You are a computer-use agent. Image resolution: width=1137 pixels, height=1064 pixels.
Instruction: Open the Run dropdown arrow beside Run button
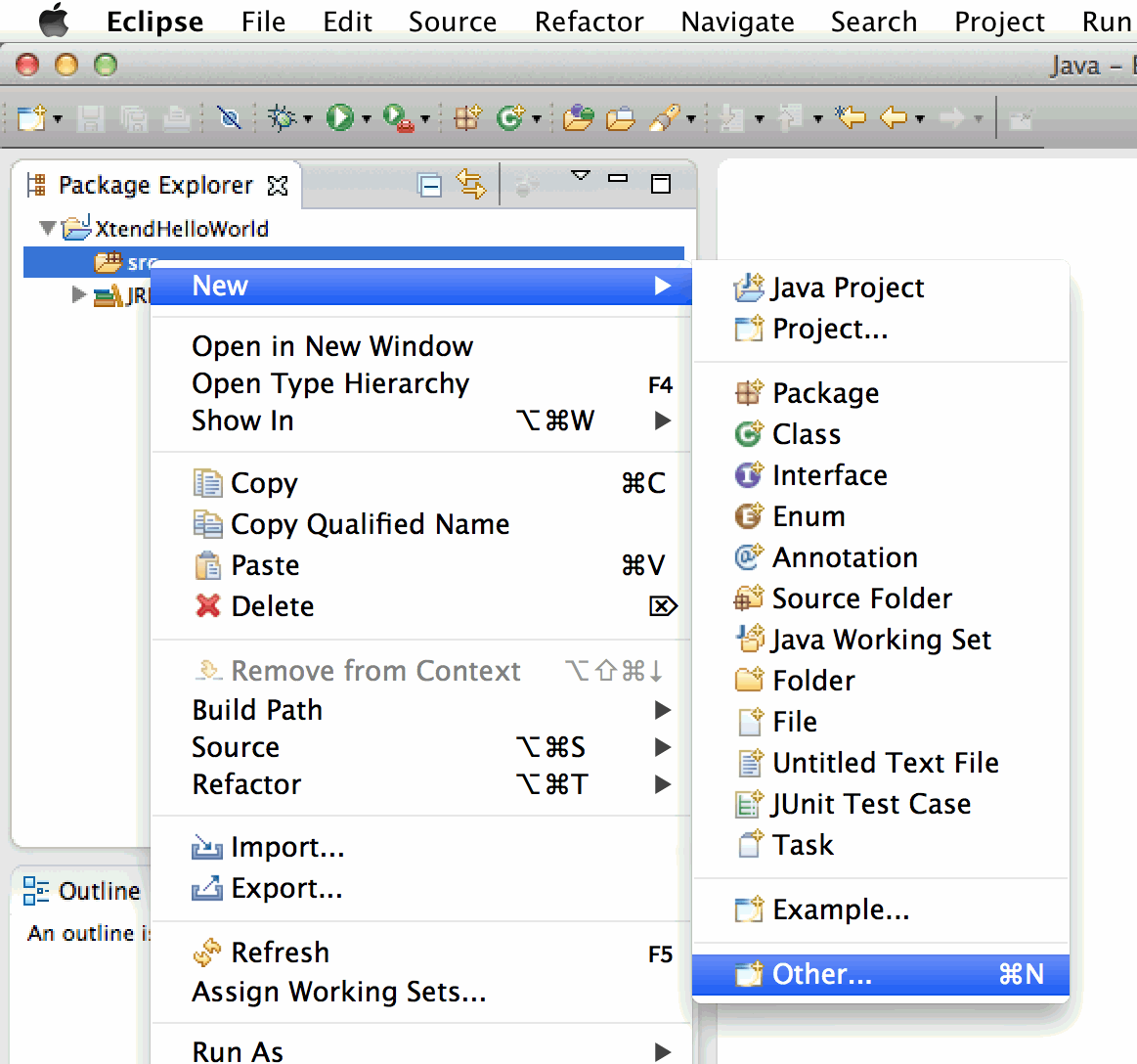pyautogui.click(x=367, y=119)
